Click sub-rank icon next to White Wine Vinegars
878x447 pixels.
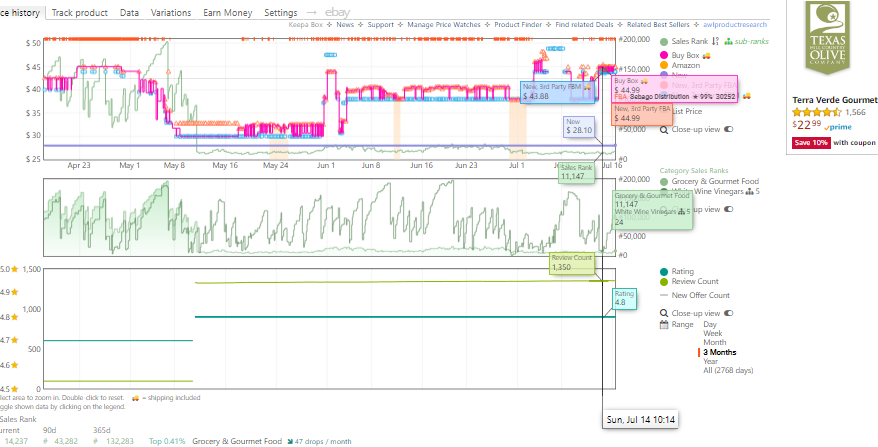749,192
